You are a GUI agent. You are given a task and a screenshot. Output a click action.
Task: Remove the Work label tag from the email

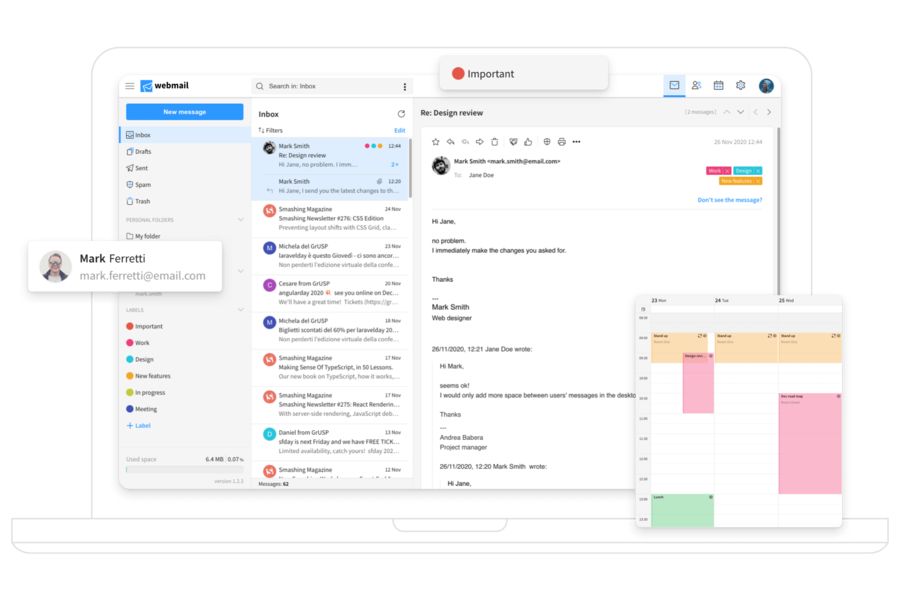[x=727, y=170]
